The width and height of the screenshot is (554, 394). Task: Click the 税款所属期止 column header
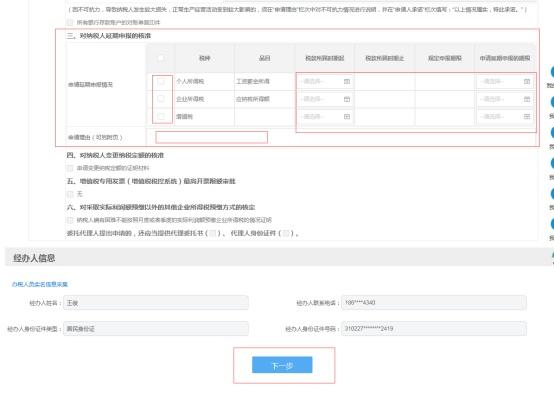click(384, 58)
